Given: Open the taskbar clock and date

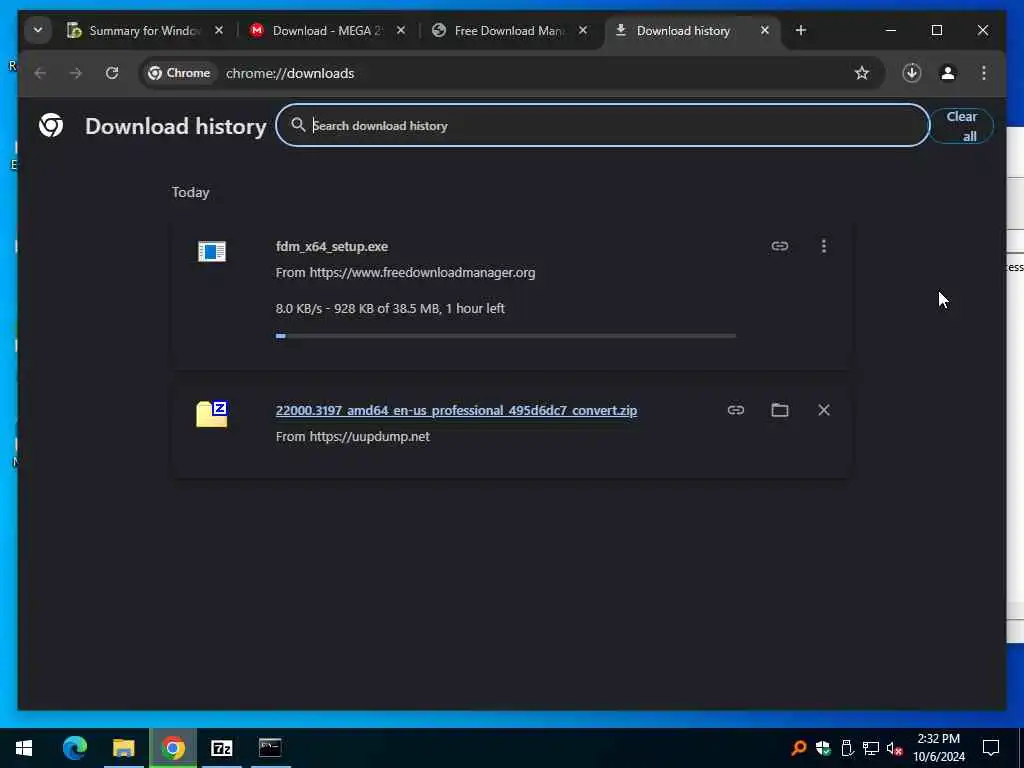Looking at the screenshot, I should pos(938,748).
